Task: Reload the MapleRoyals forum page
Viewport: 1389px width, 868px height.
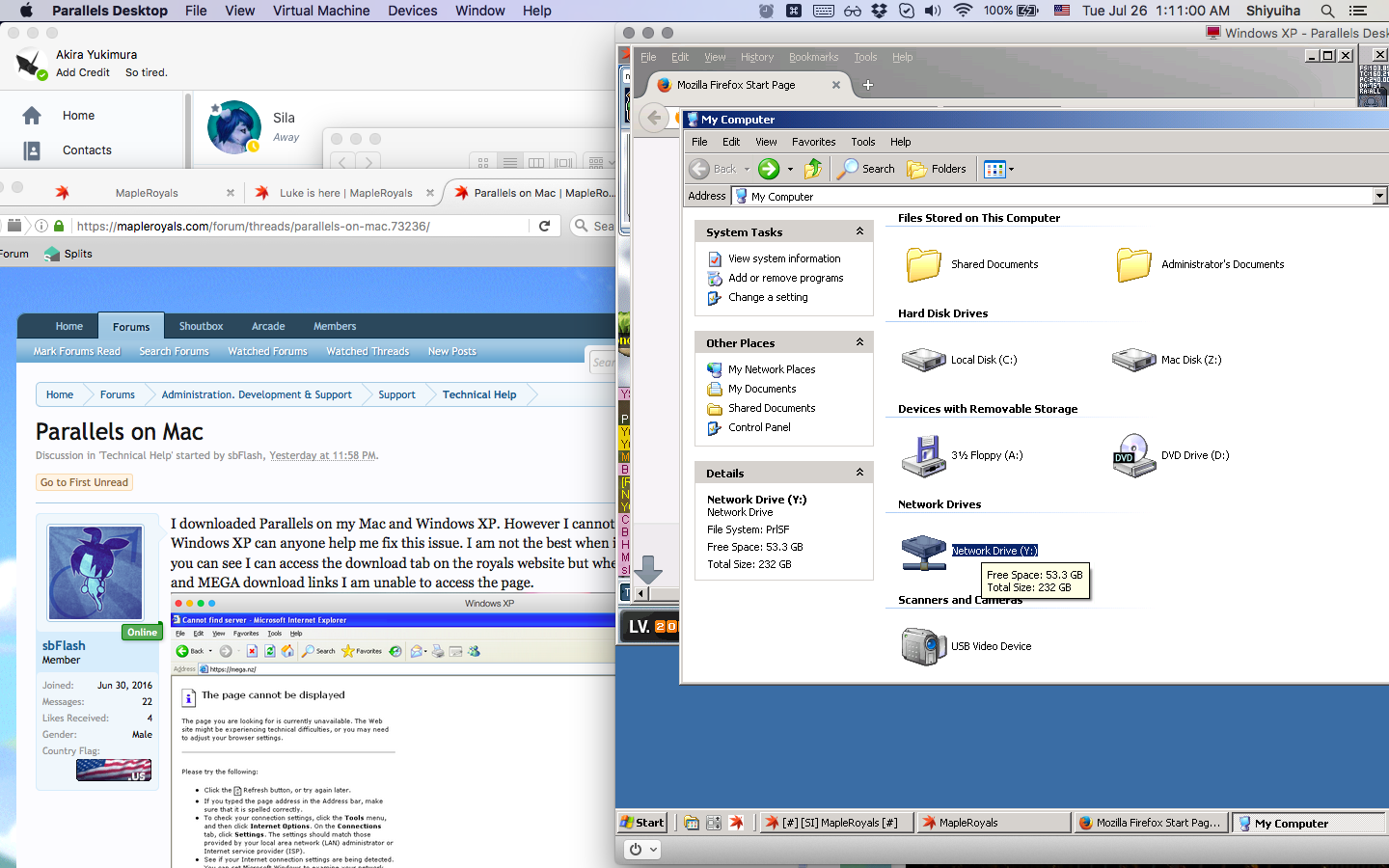Action: [544, 226]
